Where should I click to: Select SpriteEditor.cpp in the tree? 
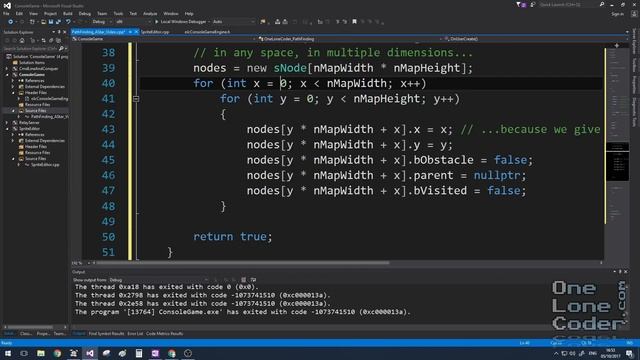point(45,164)
